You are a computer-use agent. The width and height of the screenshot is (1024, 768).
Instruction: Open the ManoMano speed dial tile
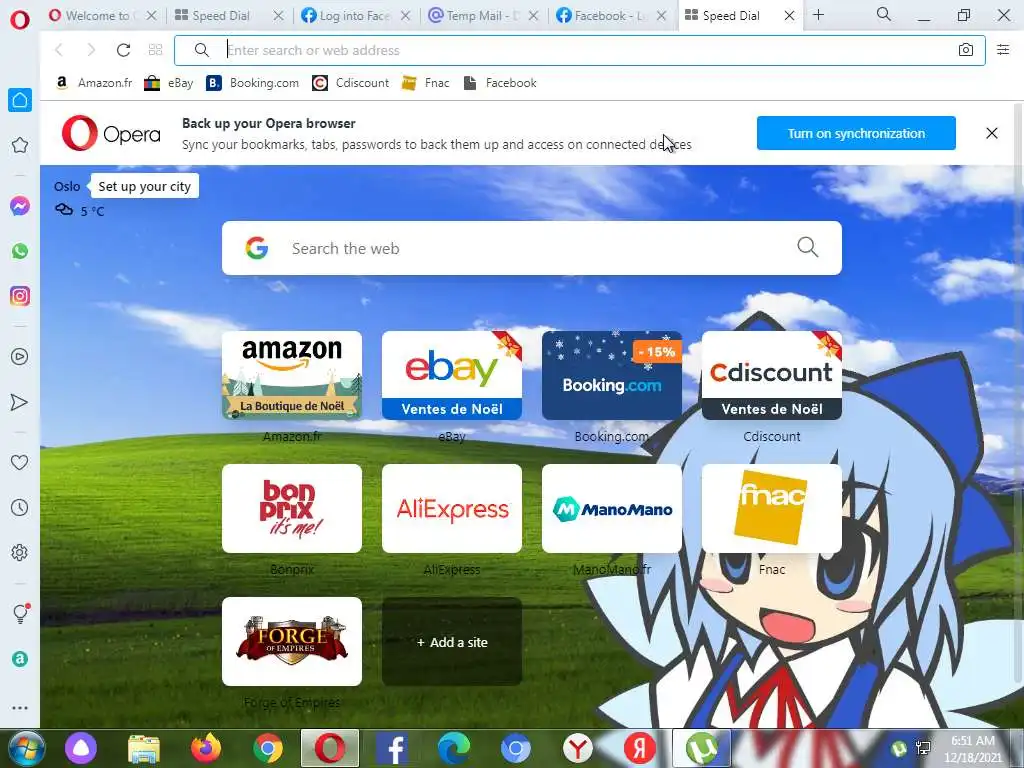[x=612, y=509]
